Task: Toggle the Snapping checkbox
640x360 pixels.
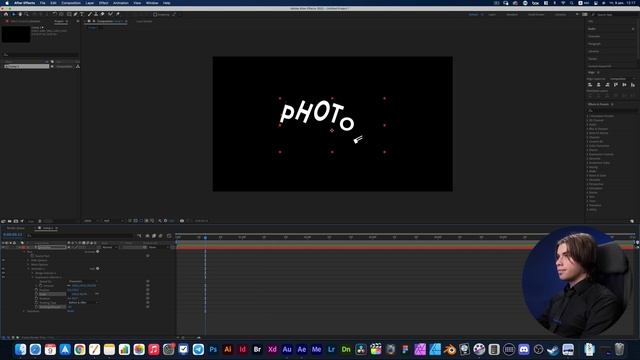Action: click(155, 14)
